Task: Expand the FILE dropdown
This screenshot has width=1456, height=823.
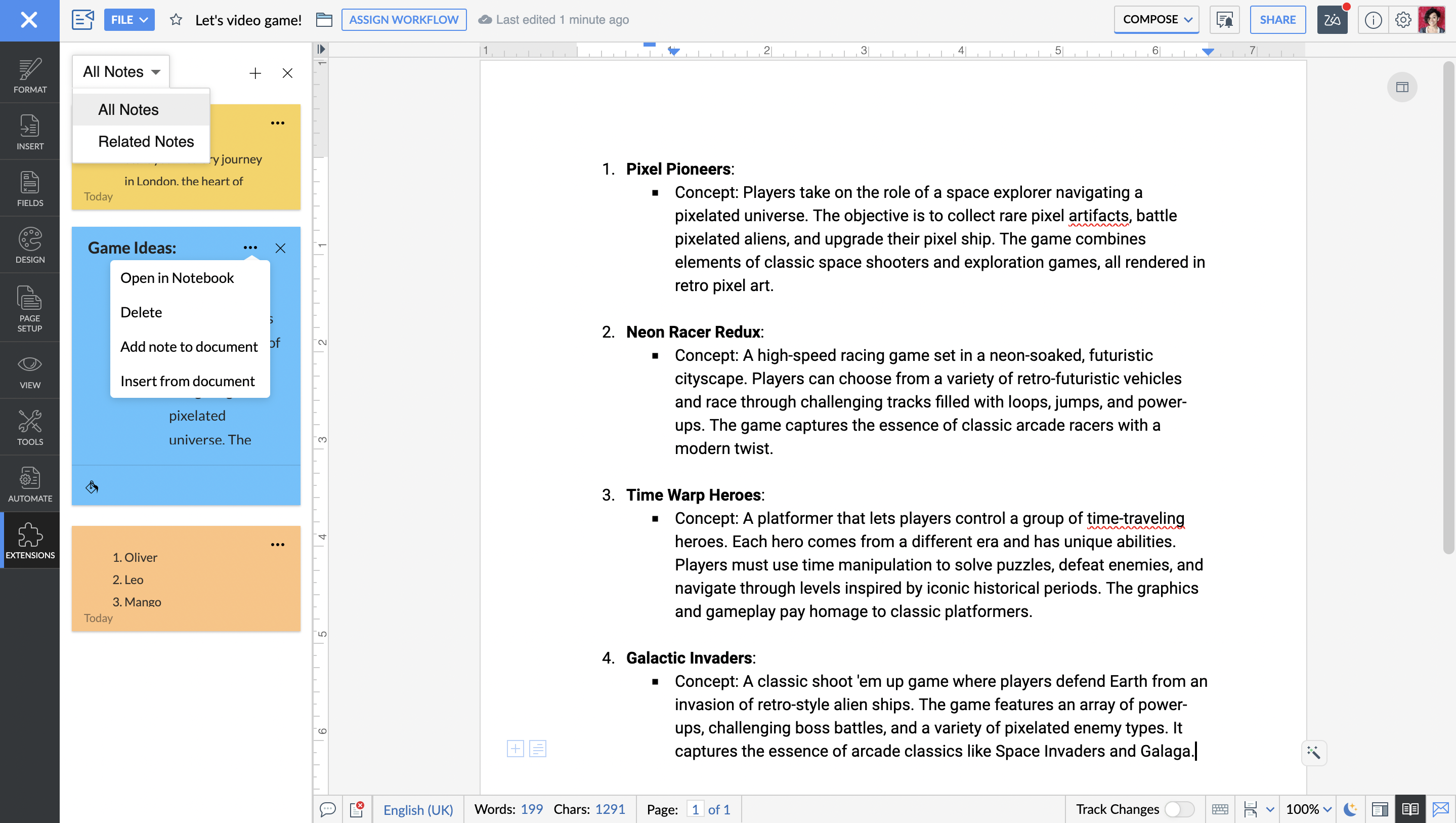Action: point(129,20)
